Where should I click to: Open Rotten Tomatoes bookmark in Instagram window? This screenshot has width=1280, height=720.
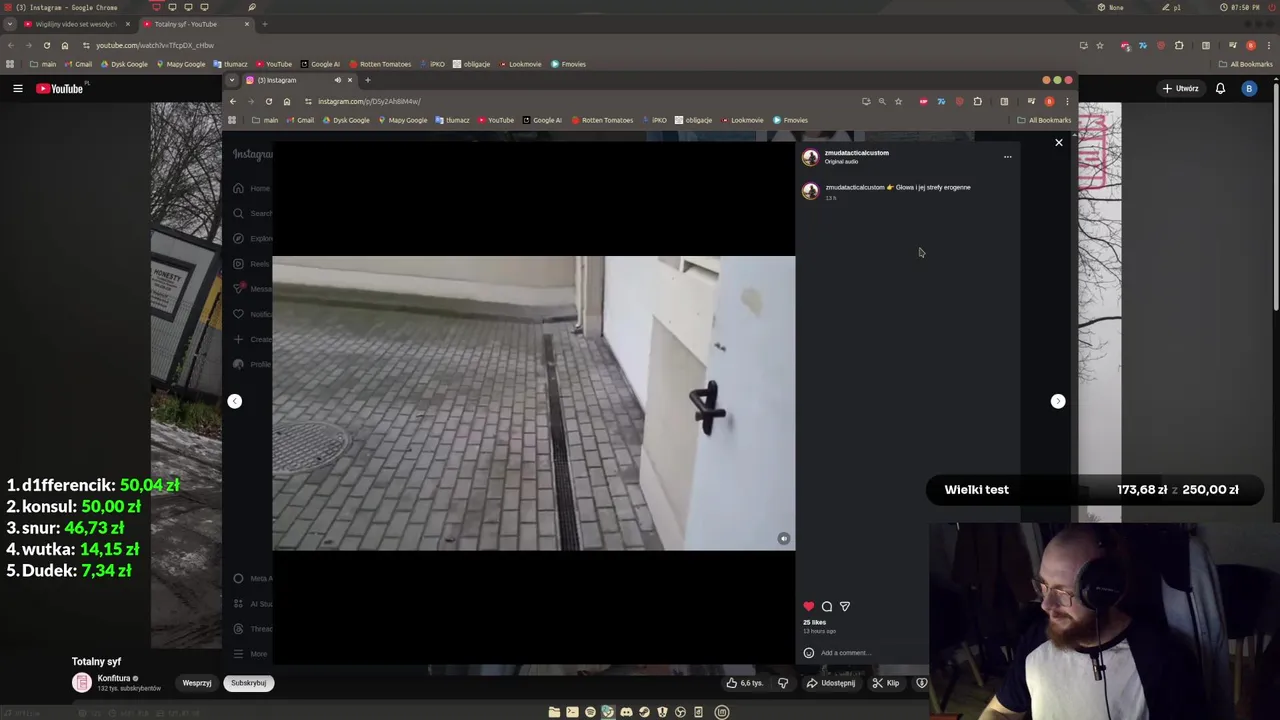click(x=602, y=120)
